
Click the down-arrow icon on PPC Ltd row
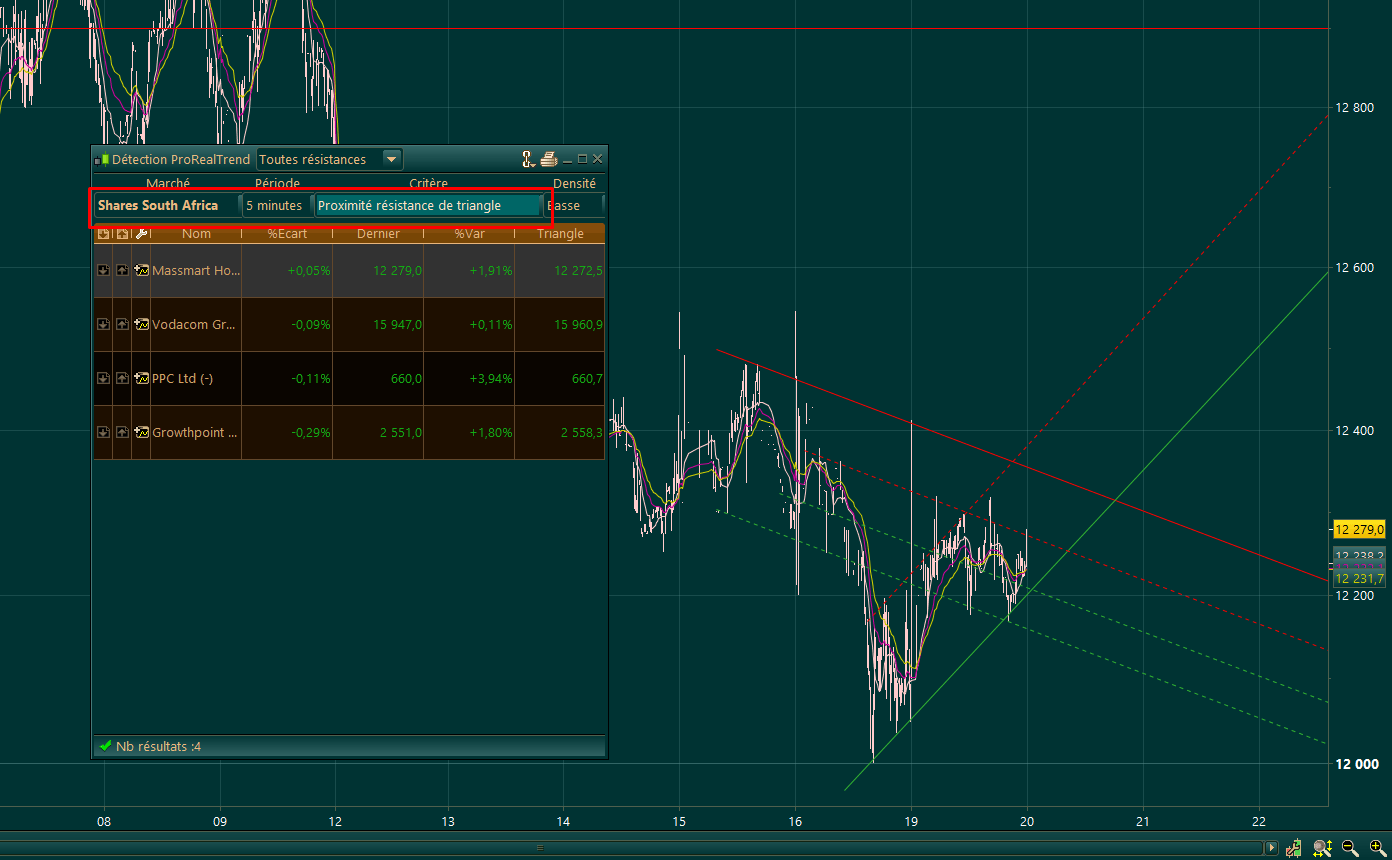pos(103,378)
